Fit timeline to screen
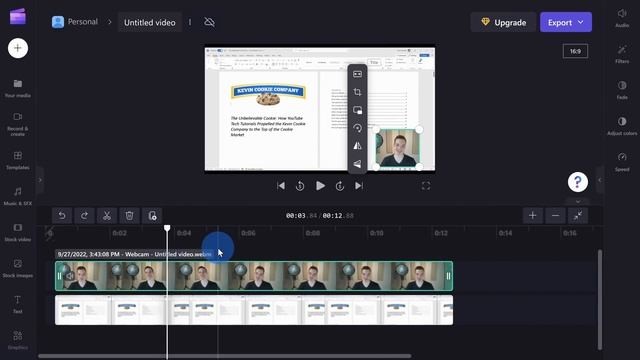The width and height of the screenshot is (640, 360). tap(578, 216)
